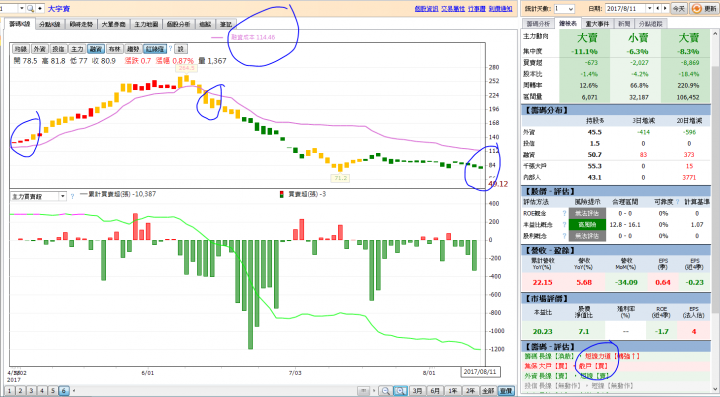Image resolution: width=720 pixels, height=397 pixels.
Task: Set chart range to 全部
Action: 488,391
